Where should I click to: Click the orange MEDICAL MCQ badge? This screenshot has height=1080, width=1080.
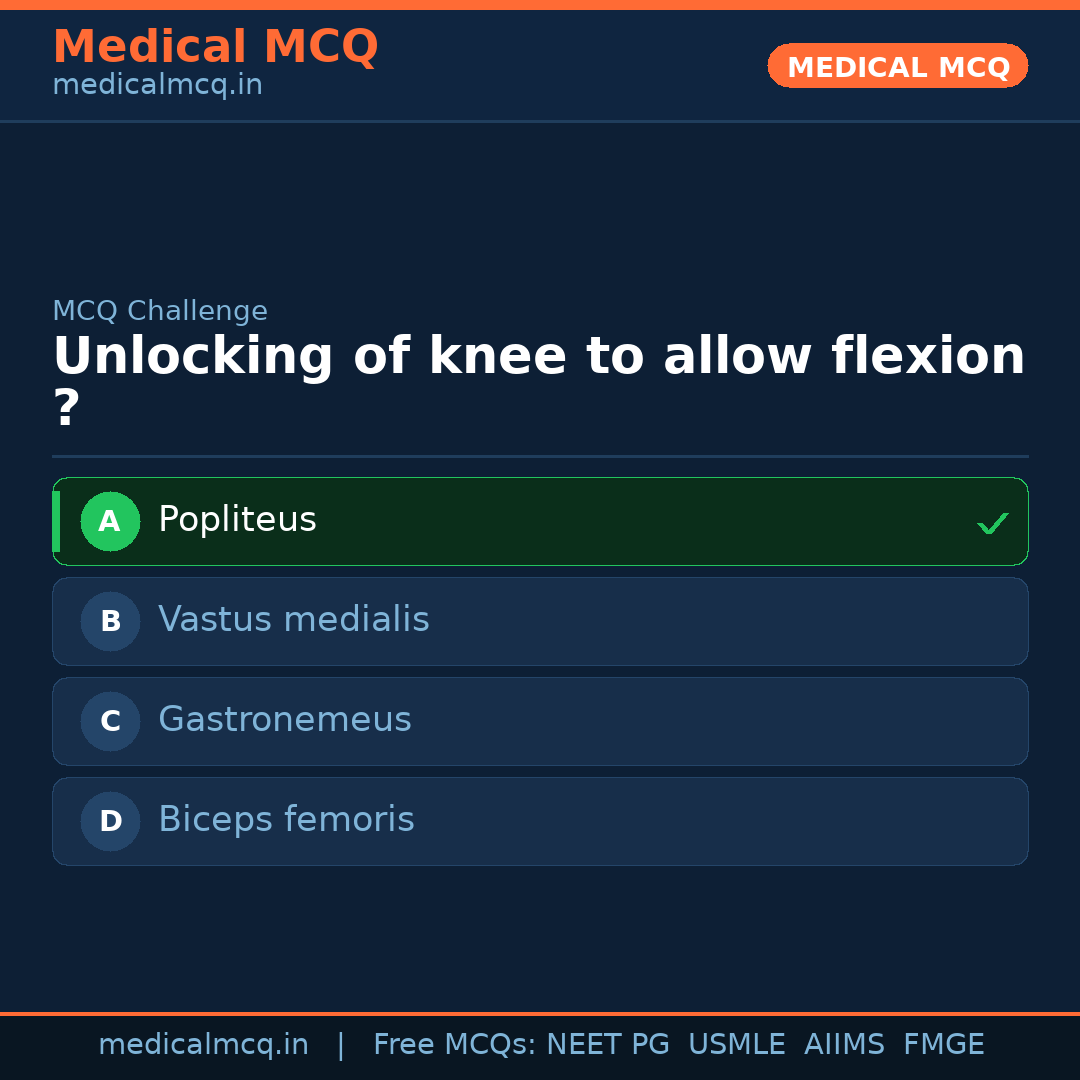(x=897, y=67)
